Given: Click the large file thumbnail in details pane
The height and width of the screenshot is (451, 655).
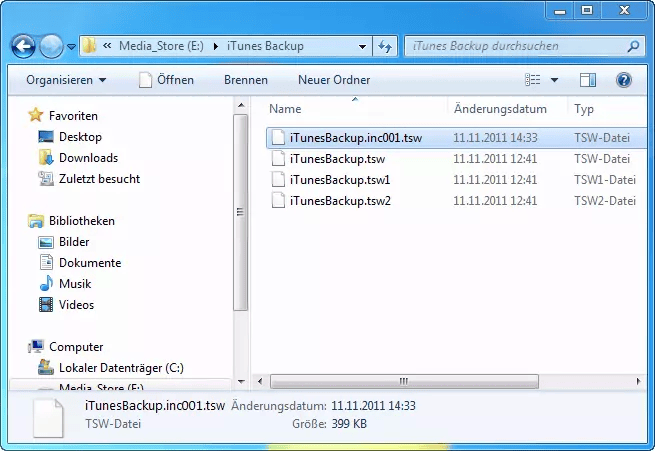Looking at the screenshot, I should (48, 418).
